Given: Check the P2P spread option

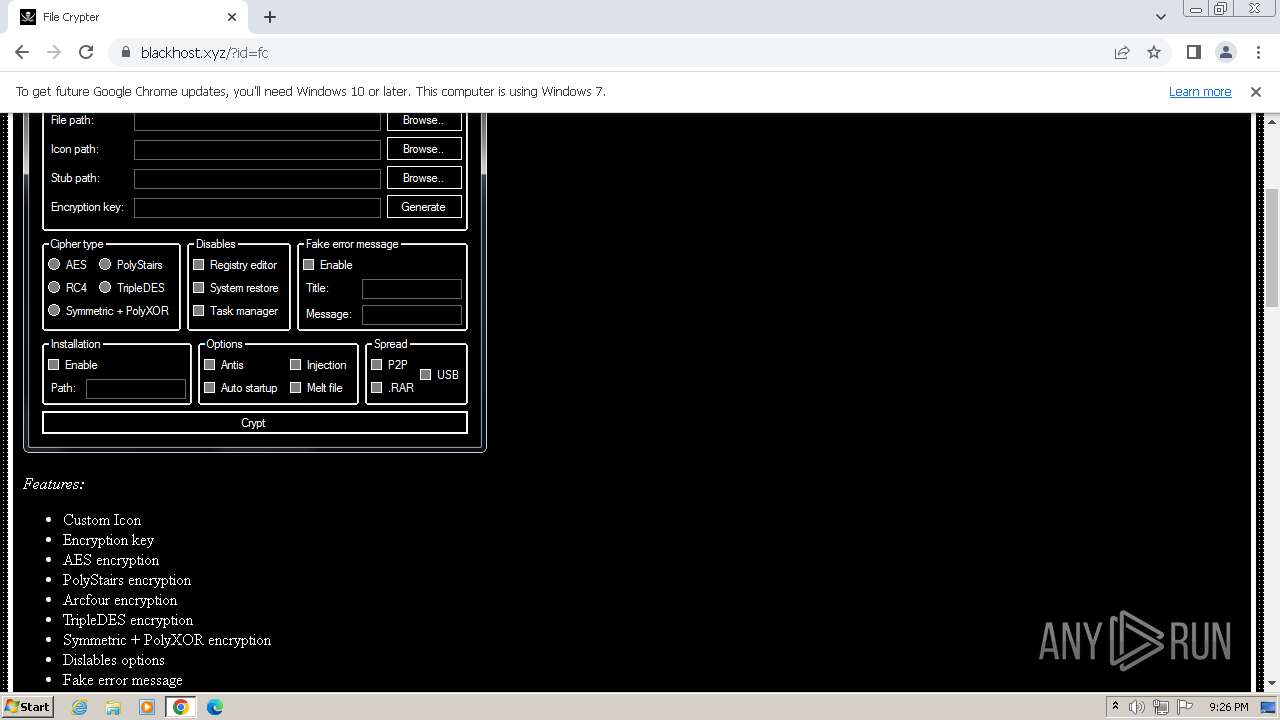Looking at the screenshot, I should tap(377, 365).
